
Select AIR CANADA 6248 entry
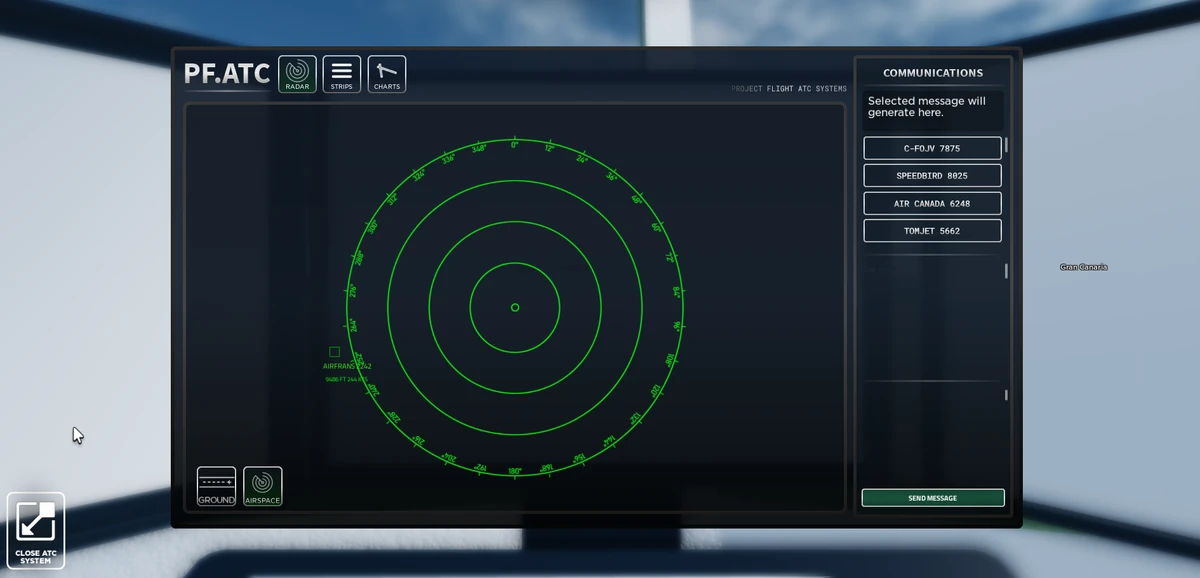932,203
